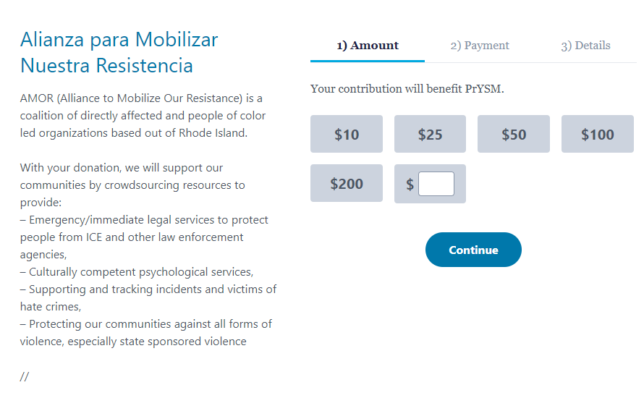Click the Alianza para Mobilizar heading

pos(119,52)
